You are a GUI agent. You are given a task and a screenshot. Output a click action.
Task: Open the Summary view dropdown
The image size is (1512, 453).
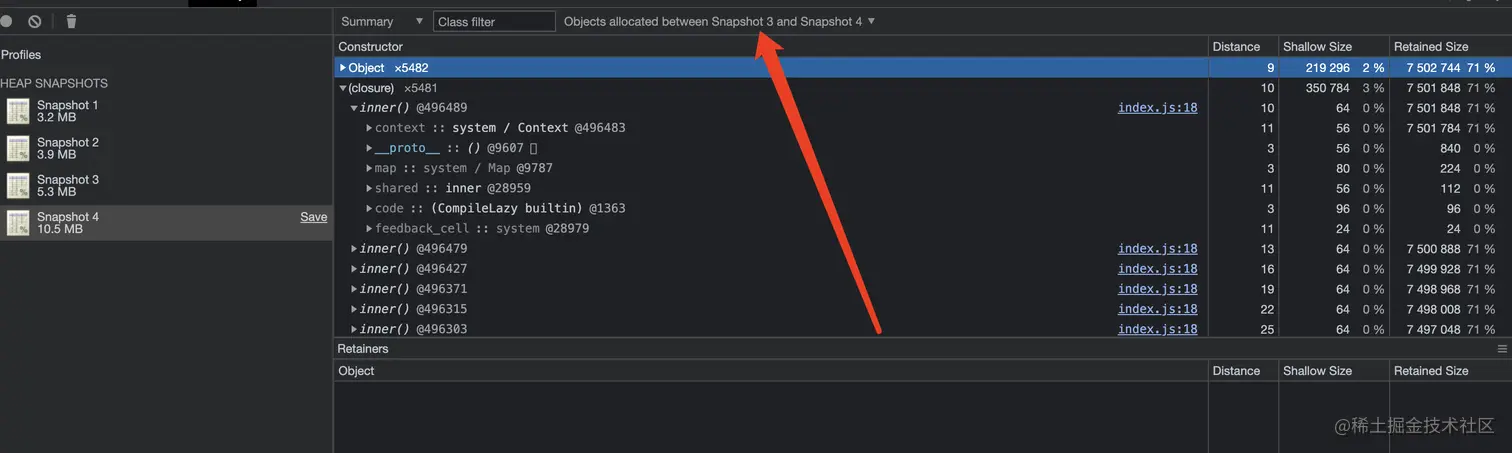point(381,21)
